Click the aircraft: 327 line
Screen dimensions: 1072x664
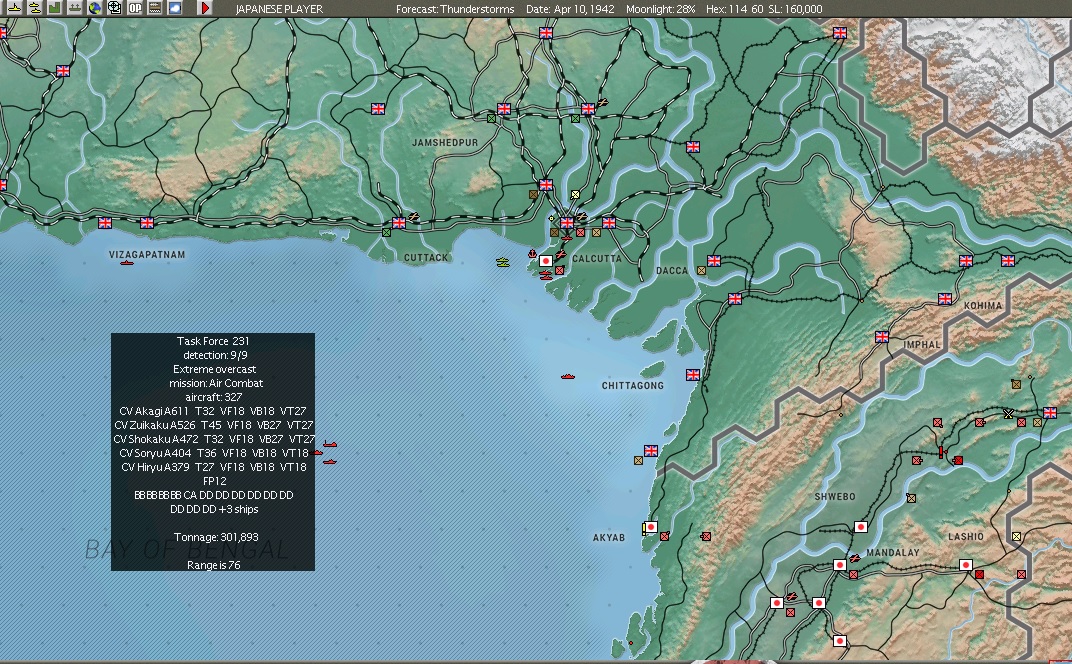(x=213, y=397)
